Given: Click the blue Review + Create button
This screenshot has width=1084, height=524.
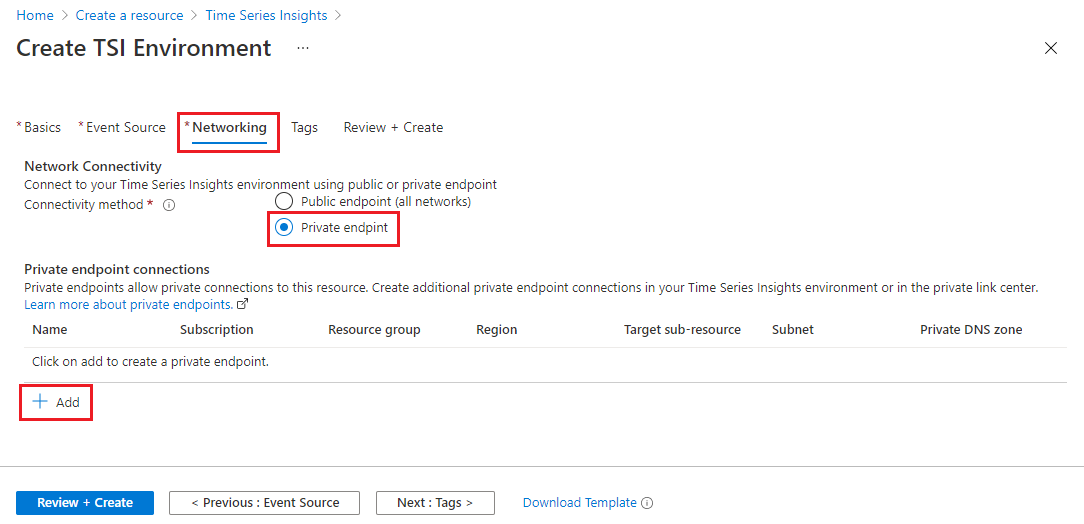Looking at the screenshot, I should pos(85,503).
